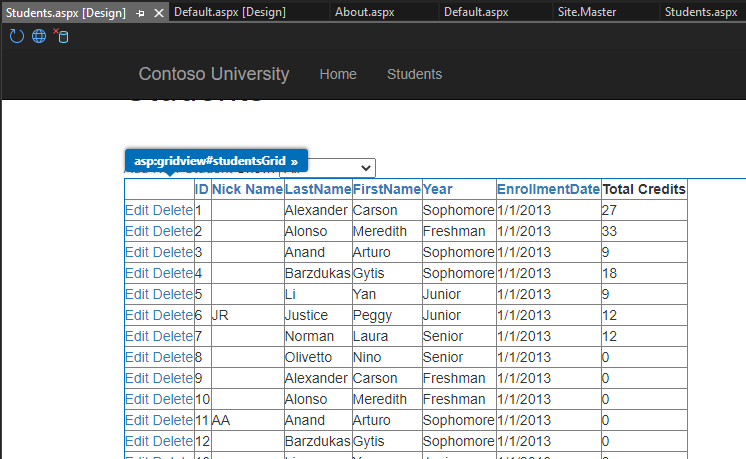Sort grid by LastName column header
The width and height of the screenshot is (746, 459).
317,189
